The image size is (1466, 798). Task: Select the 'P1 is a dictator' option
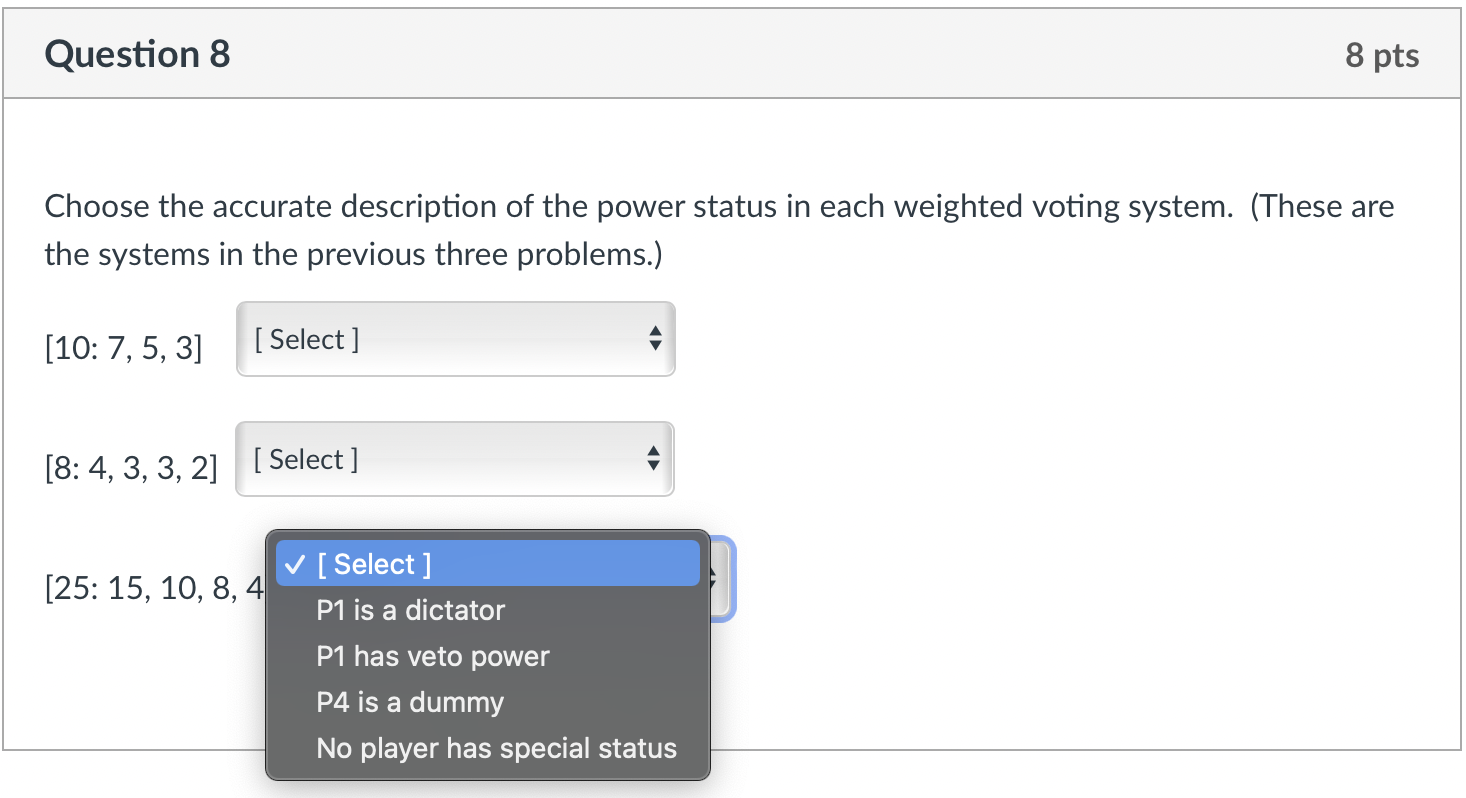point(411,610)
